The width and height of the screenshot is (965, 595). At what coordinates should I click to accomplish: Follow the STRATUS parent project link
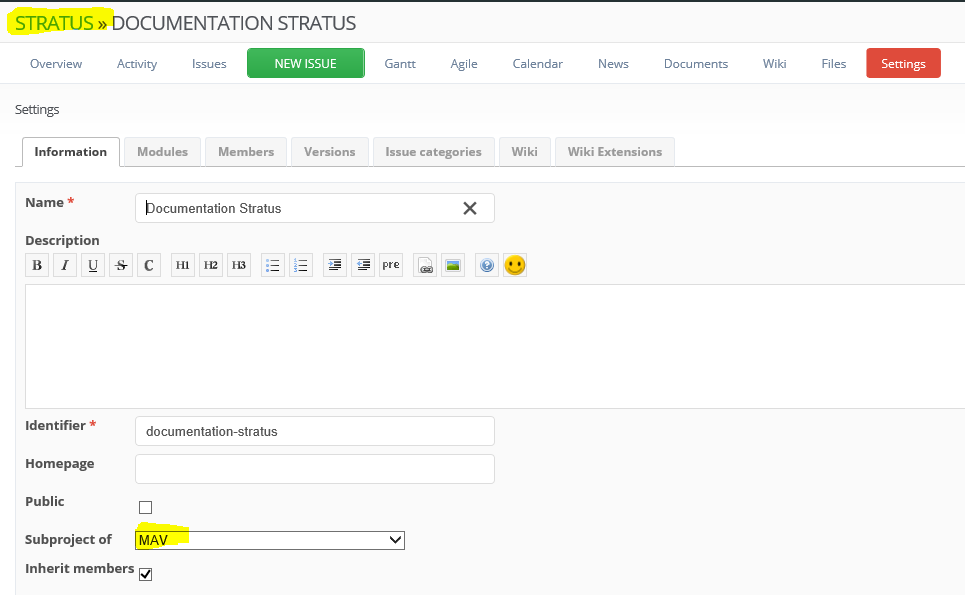(54, 23)
